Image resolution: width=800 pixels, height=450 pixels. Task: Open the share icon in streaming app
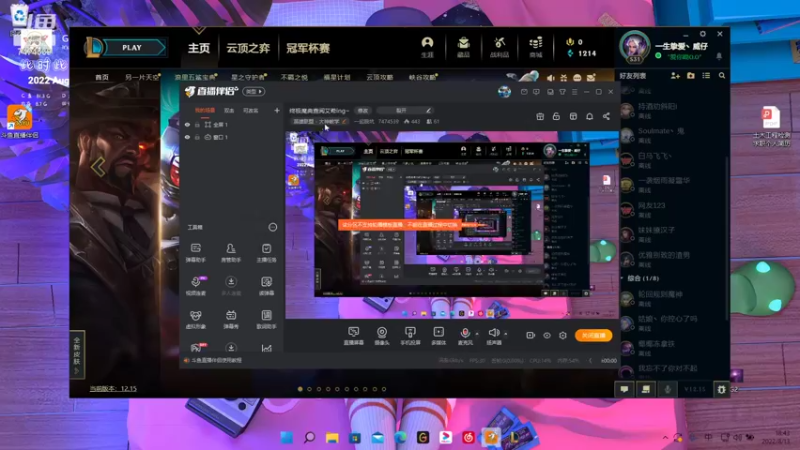(x=606, y=116)
